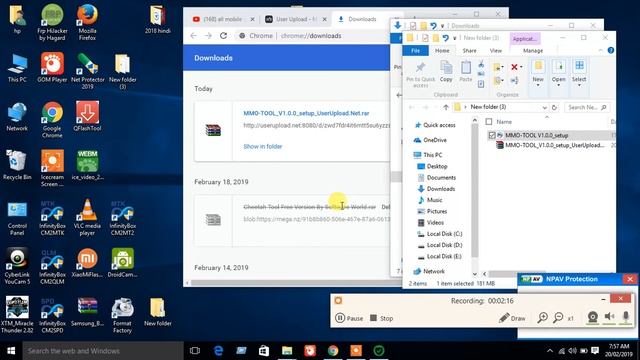Viewport: 640px width, 360px height.
Task: Click the Cut scissors icon in ribbon
Action: (x=481, y=64)
